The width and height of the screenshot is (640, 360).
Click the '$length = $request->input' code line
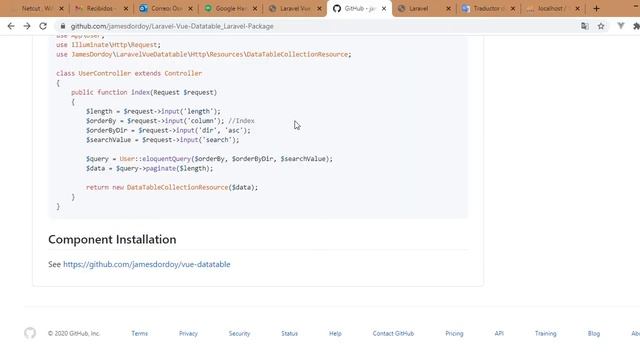coord(153,111)
